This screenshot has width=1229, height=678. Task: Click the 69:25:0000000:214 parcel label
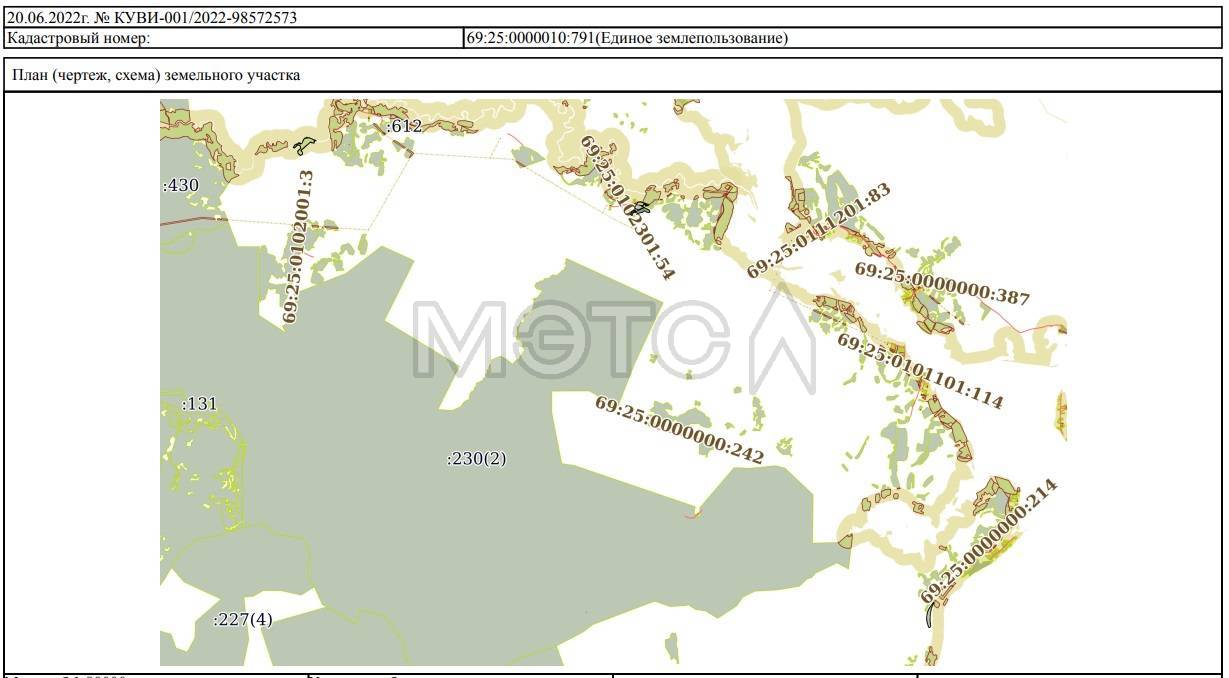pyautogui.click(x=989, y=541)
